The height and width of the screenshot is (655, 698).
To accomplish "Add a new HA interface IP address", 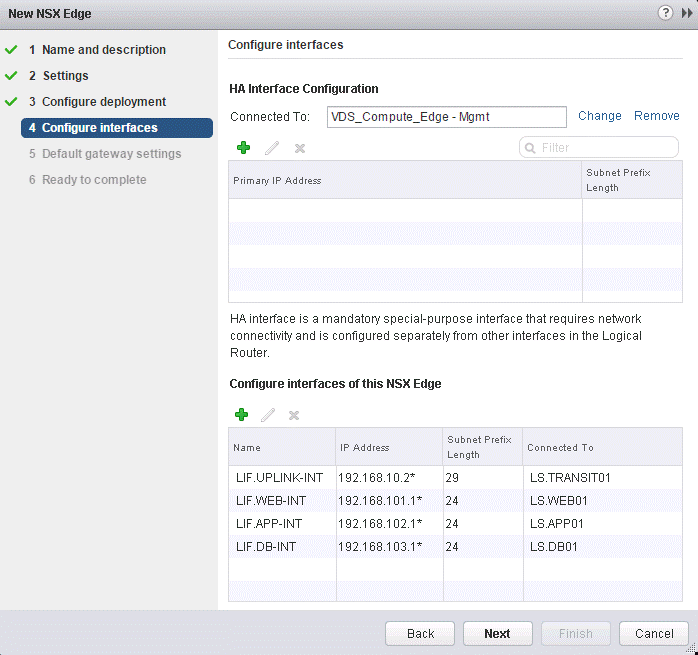I will coord(242,148).
